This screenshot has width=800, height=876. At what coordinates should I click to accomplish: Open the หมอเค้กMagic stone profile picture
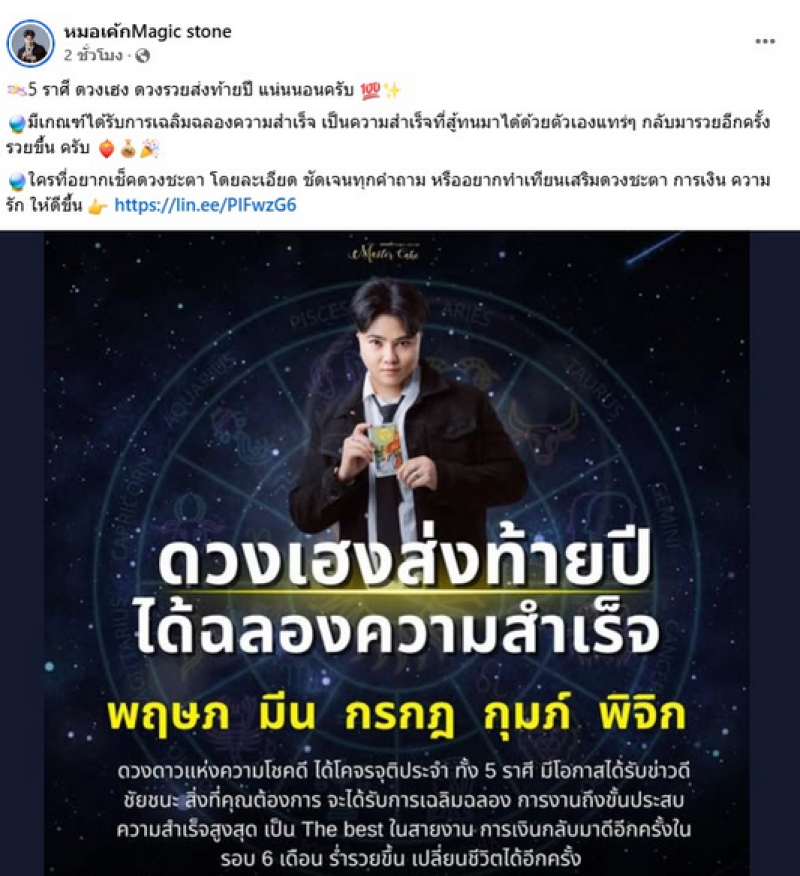pyautogui.click(x=31, y=43)
